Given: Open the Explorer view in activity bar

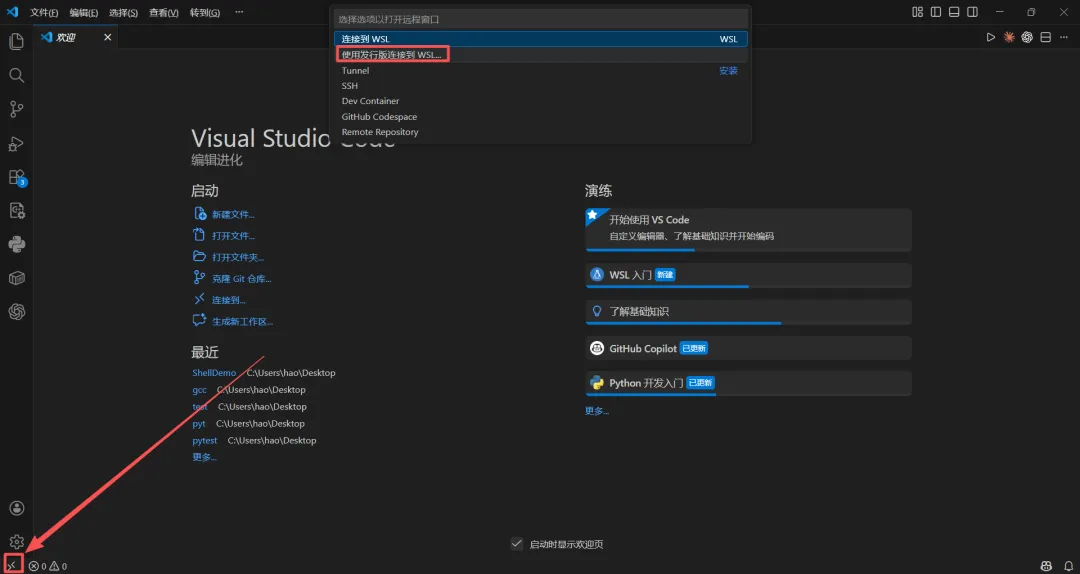Looking at the screenshot, I should pyautogui.click(x=16, y=41).
